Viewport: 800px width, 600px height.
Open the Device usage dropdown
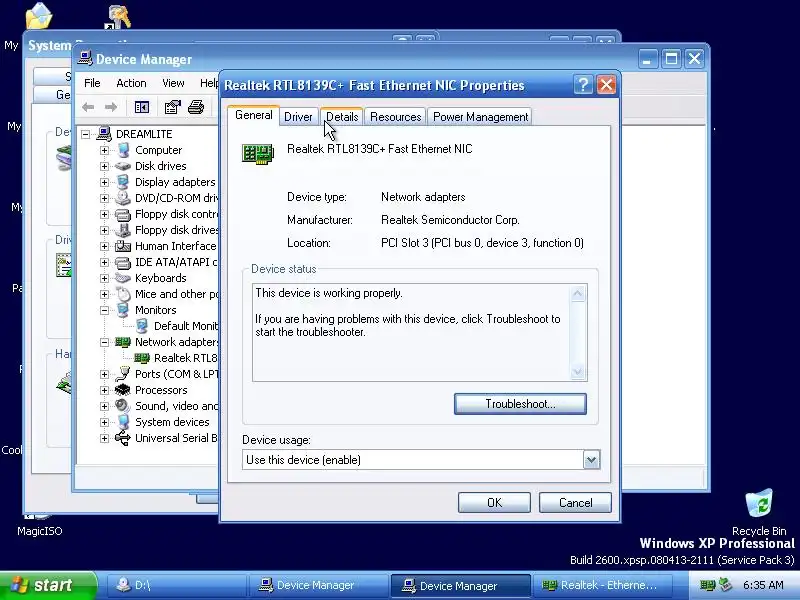coord(591,460)
